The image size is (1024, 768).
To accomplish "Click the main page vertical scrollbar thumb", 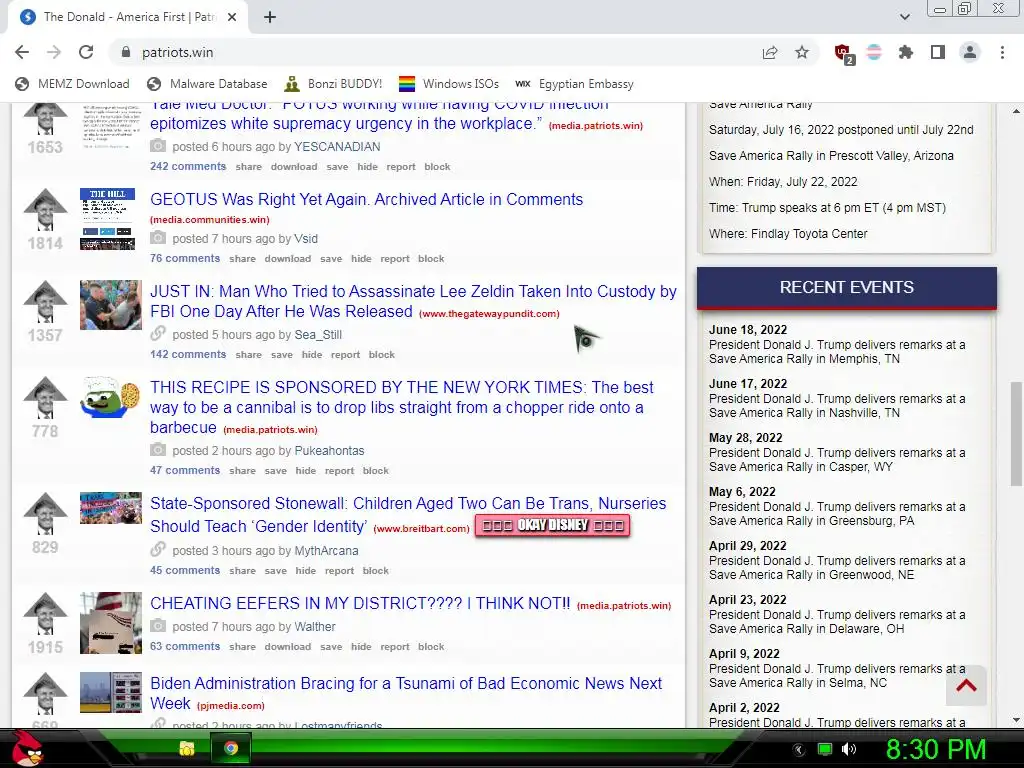I will pyautogui.click(x=1016, y=434).
